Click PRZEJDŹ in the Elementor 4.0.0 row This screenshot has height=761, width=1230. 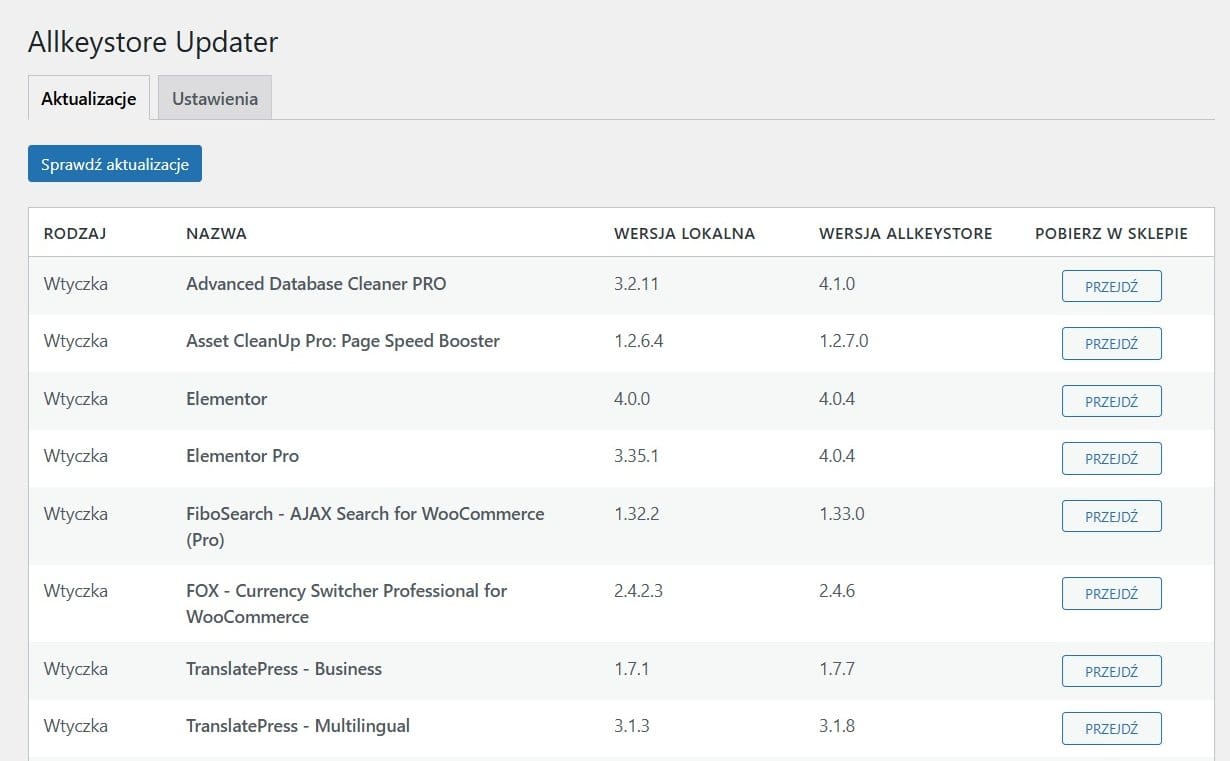coord(1112,401)
